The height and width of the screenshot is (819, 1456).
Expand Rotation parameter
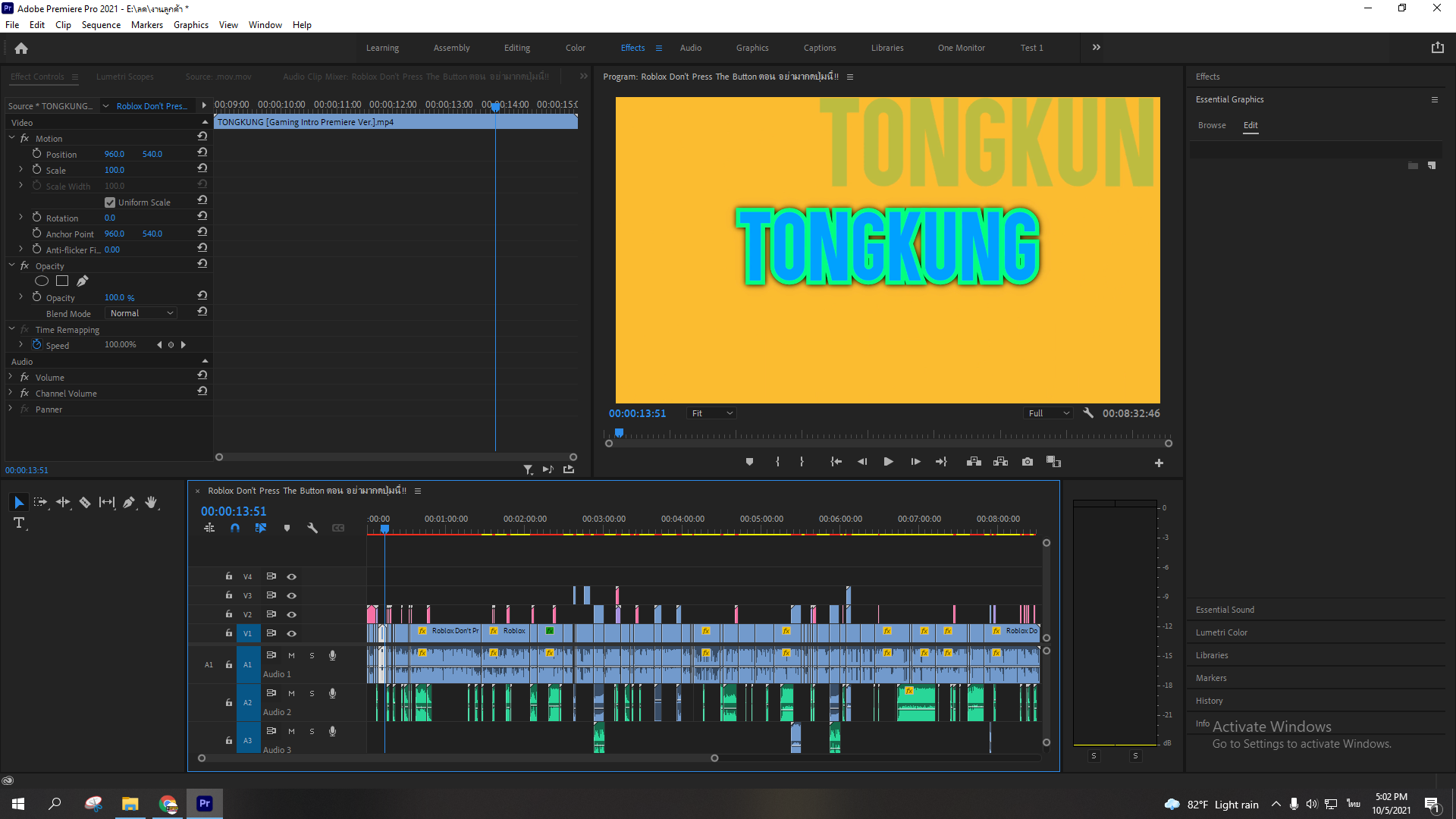pyautogui.click(x=21, y=218)
